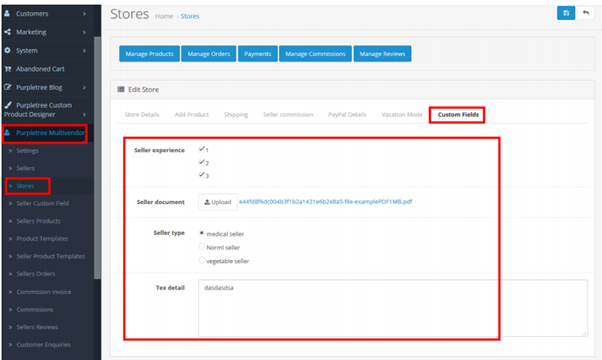Click the Customers person icon
Viewport: 602px width, 360px height.
(x=7, y=13)
